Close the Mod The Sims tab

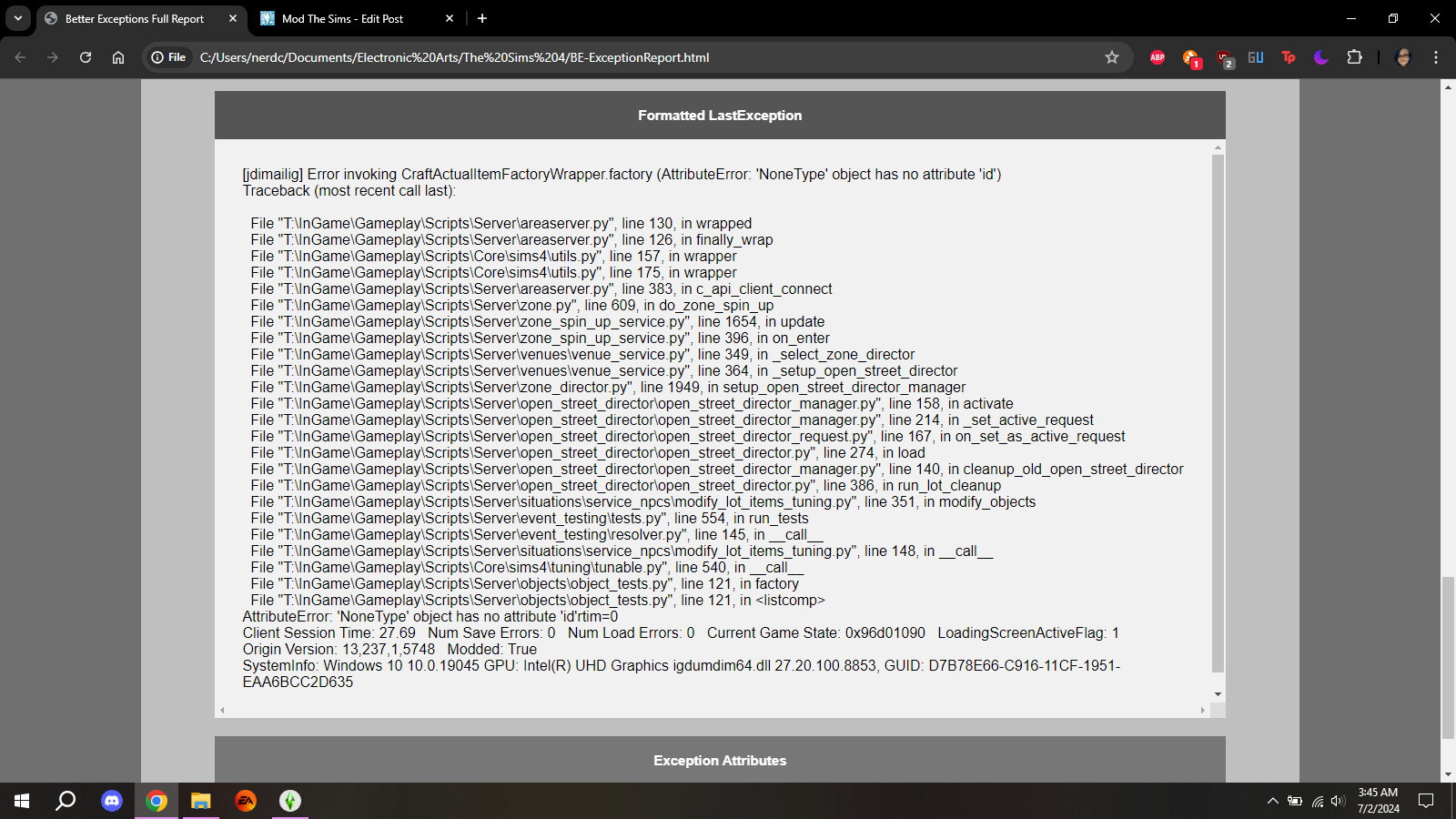click(450, 18)
